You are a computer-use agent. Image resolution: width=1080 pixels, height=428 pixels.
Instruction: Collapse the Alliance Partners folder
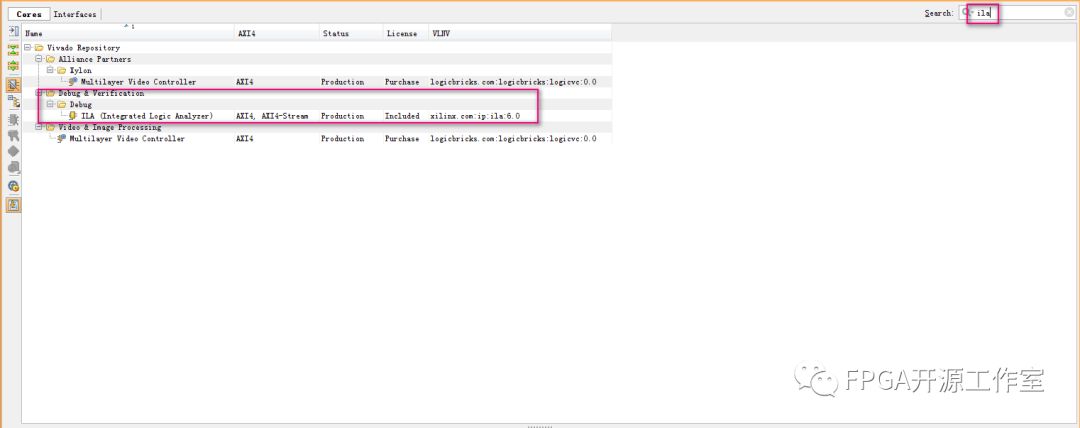coord(39,59)
